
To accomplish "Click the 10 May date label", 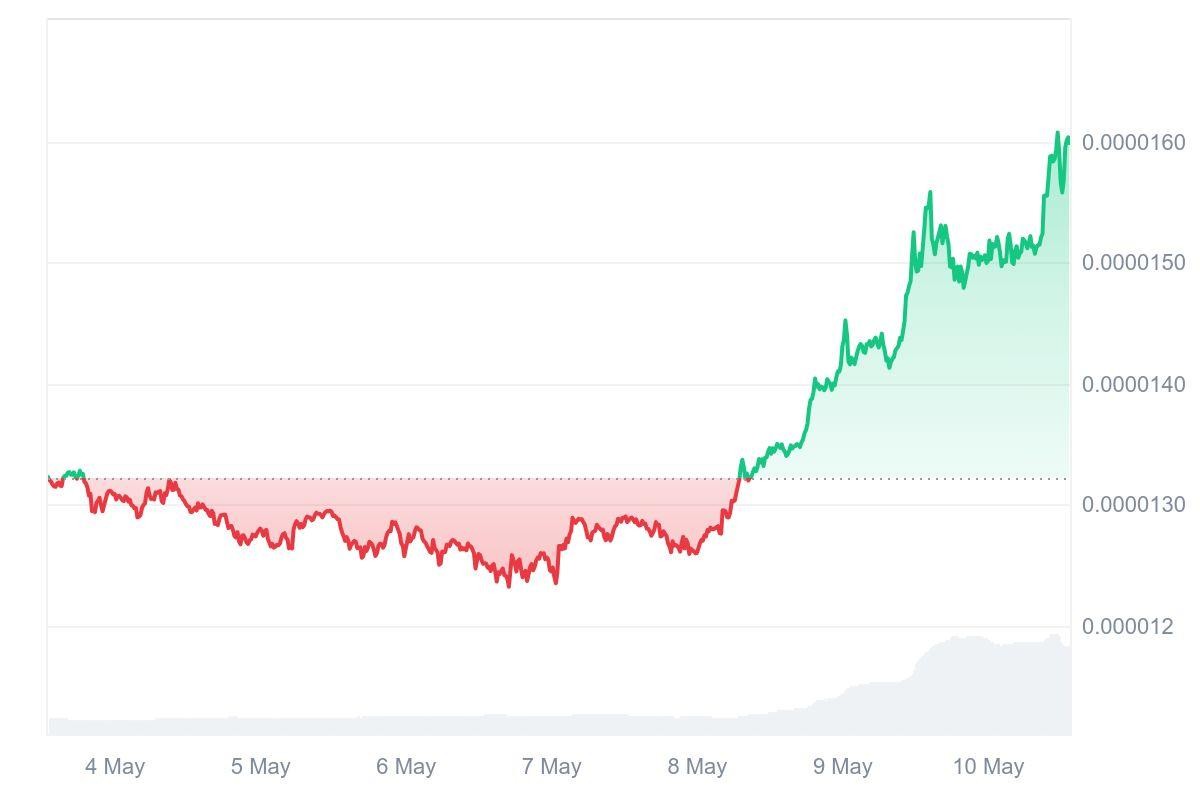I will point(988,767).
